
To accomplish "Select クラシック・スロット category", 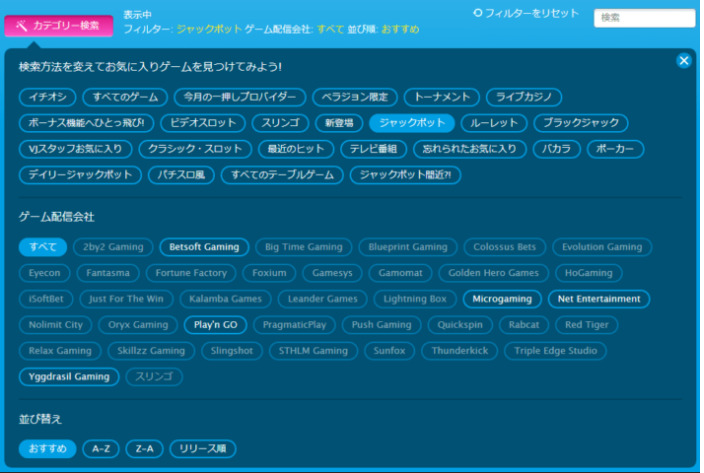I will pyautogui.click(x=195, y=149).
